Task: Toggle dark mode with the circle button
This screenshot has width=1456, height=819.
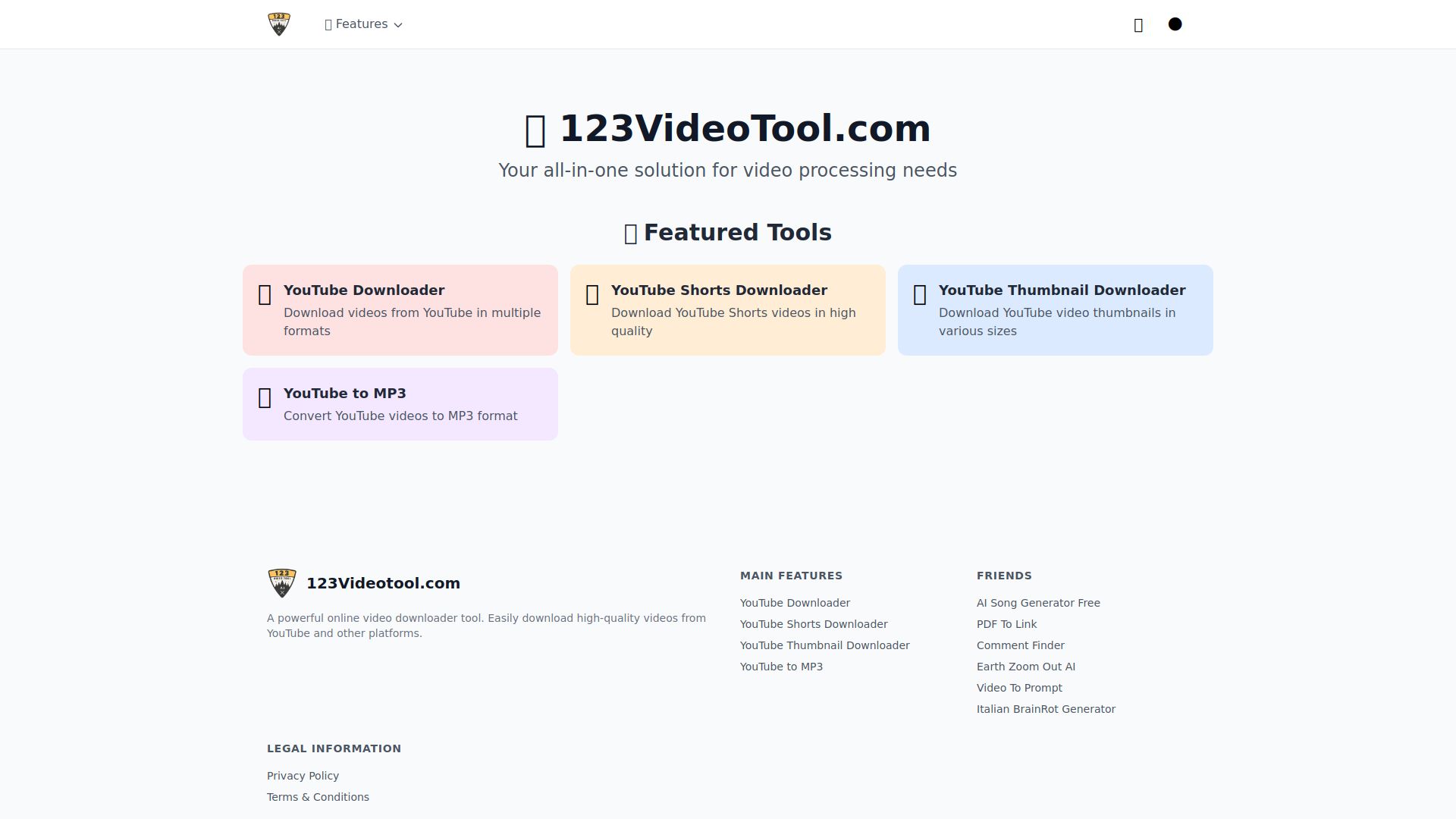Action: pyautogui.click(x=1175, y=24)
